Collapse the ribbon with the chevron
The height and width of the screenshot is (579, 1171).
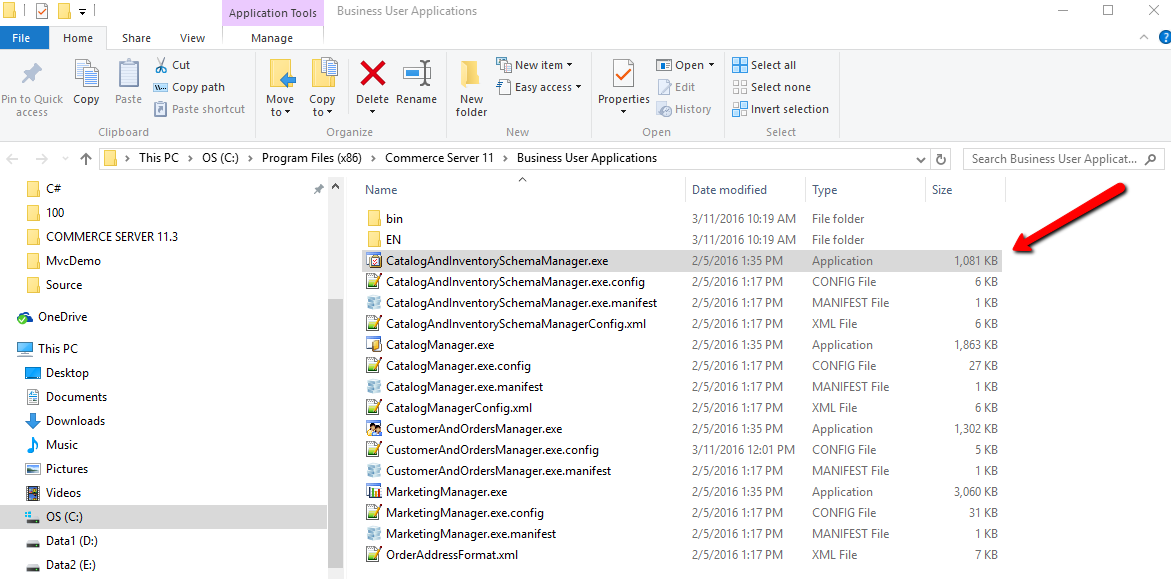pyautogui.click(x=1144, y=37)
